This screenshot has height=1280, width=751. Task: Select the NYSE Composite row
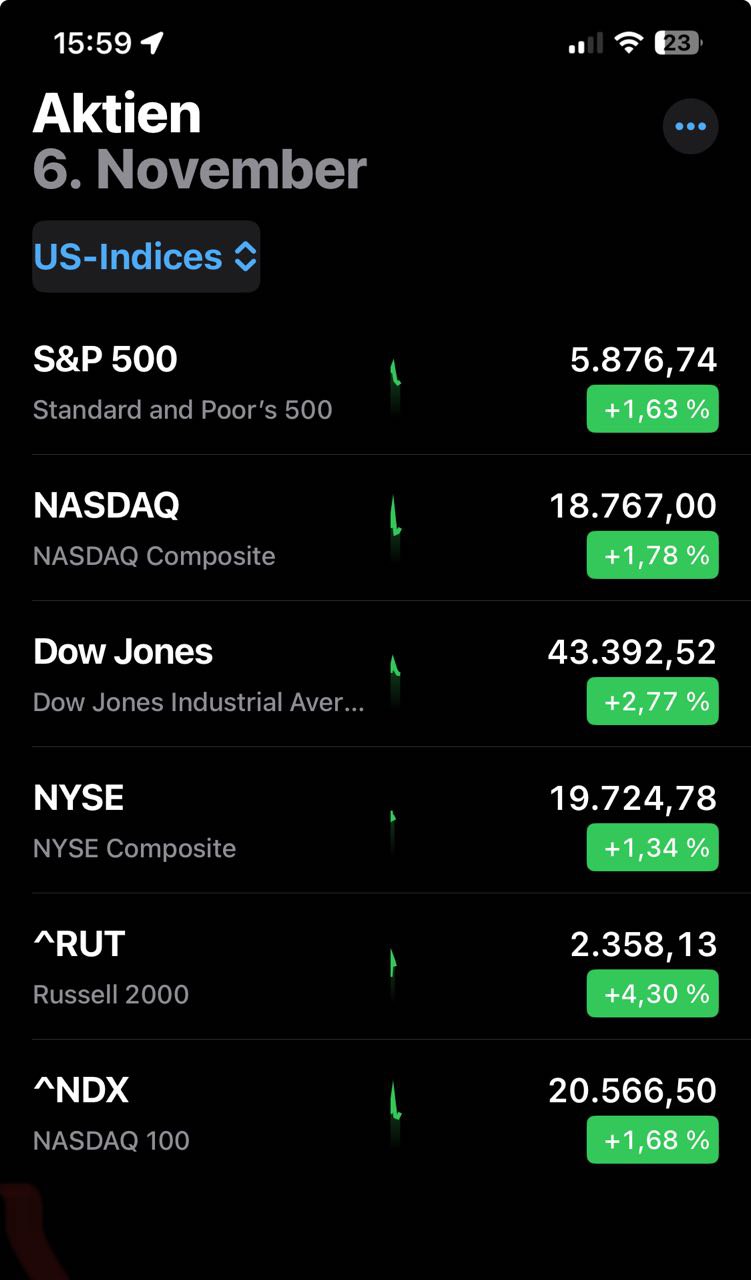click(200, 821)
